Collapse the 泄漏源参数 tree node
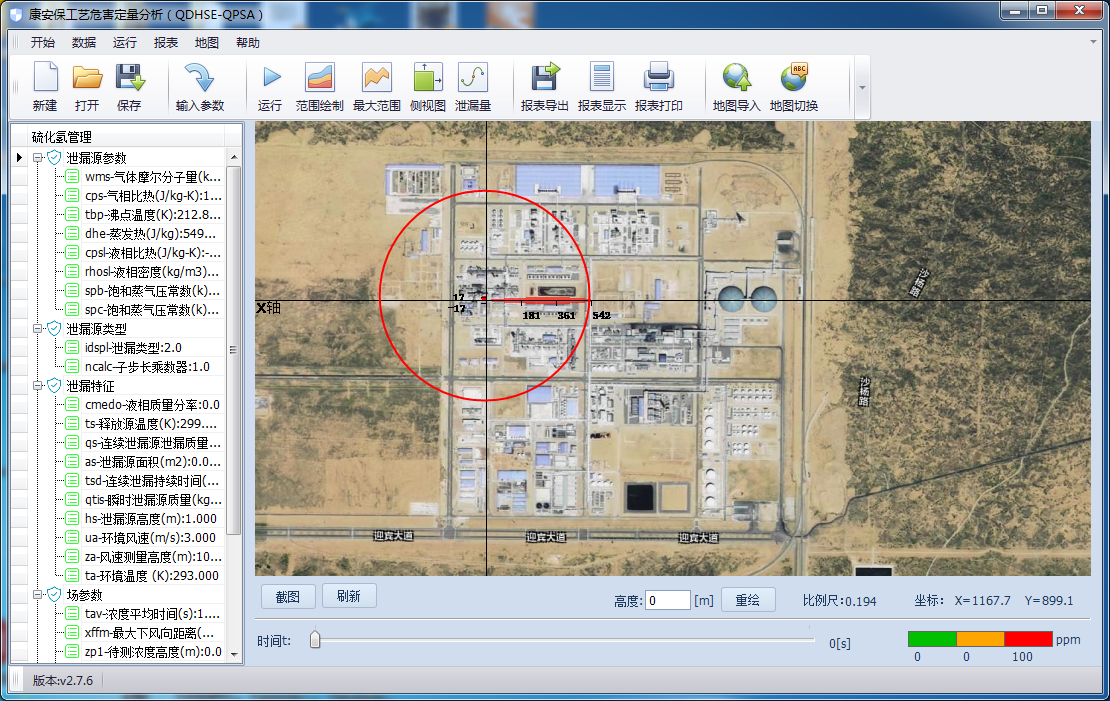 [38, 158]
